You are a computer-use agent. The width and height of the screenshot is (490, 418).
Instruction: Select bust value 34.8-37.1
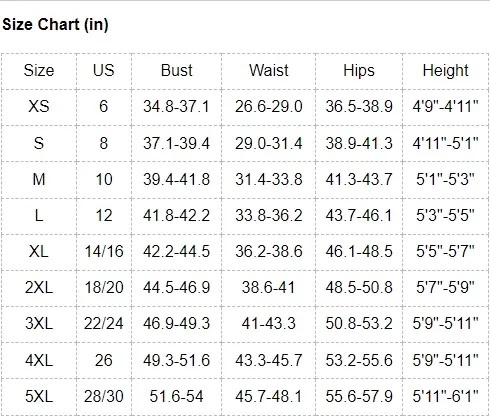[176, 107]
